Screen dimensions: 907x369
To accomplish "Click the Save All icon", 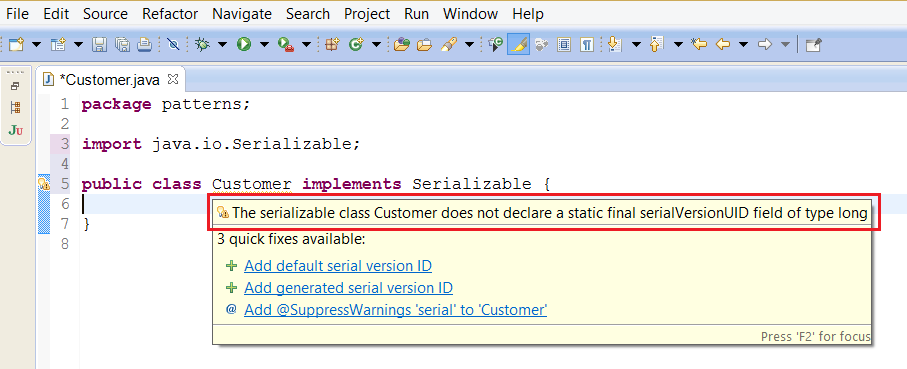I will click(x=122, y=44).
